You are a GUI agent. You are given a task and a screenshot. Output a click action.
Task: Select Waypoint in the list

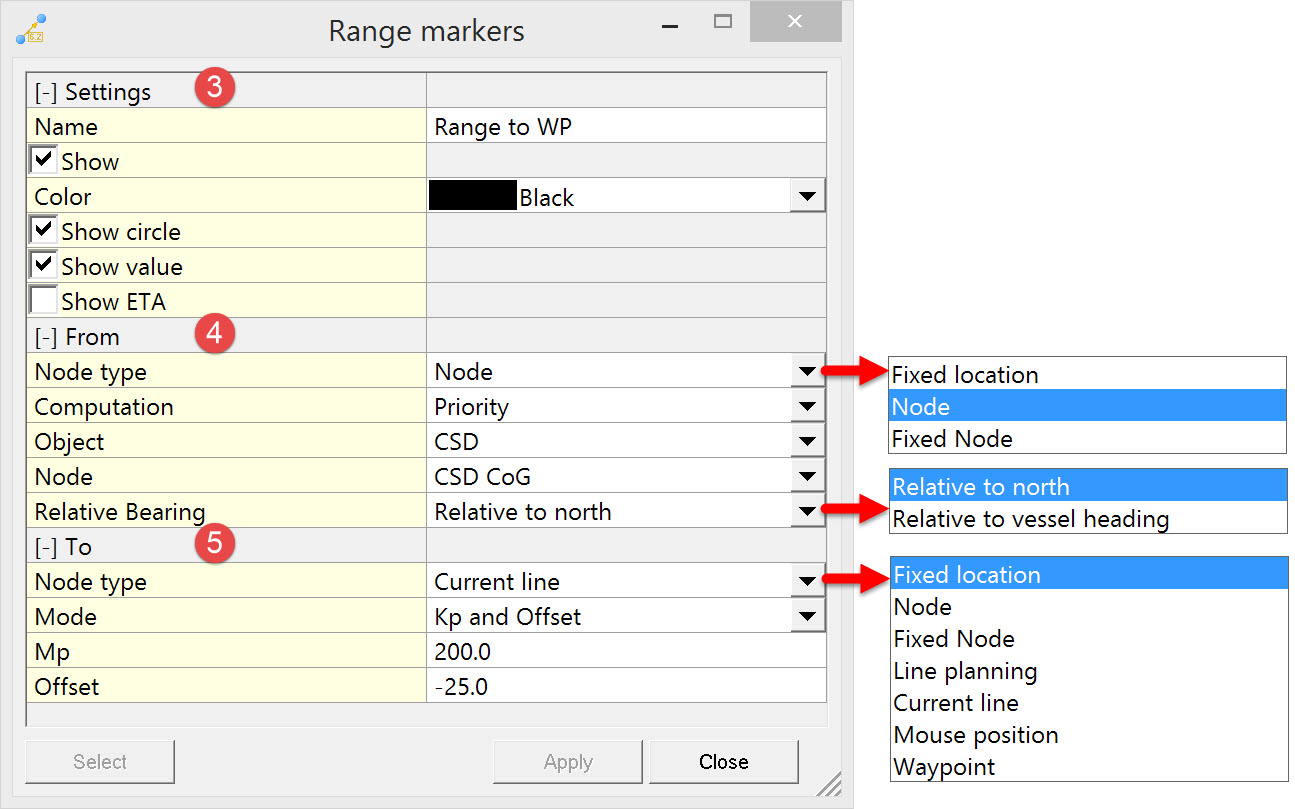[944, 767]
